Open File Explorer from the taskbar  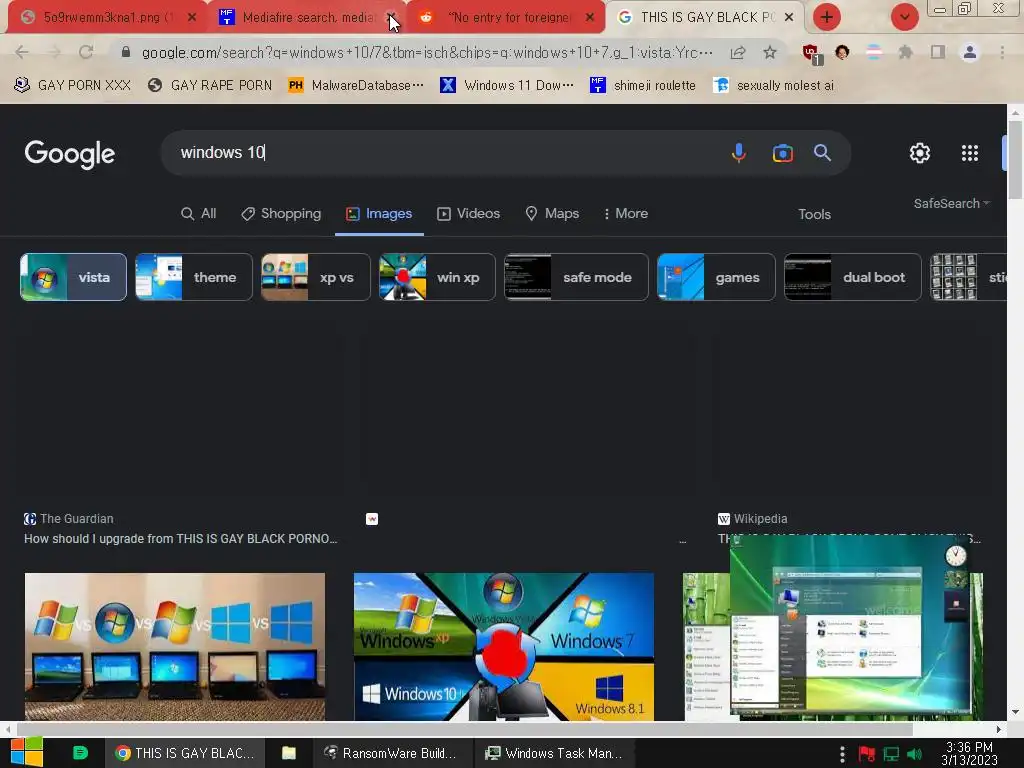[289, 753]
